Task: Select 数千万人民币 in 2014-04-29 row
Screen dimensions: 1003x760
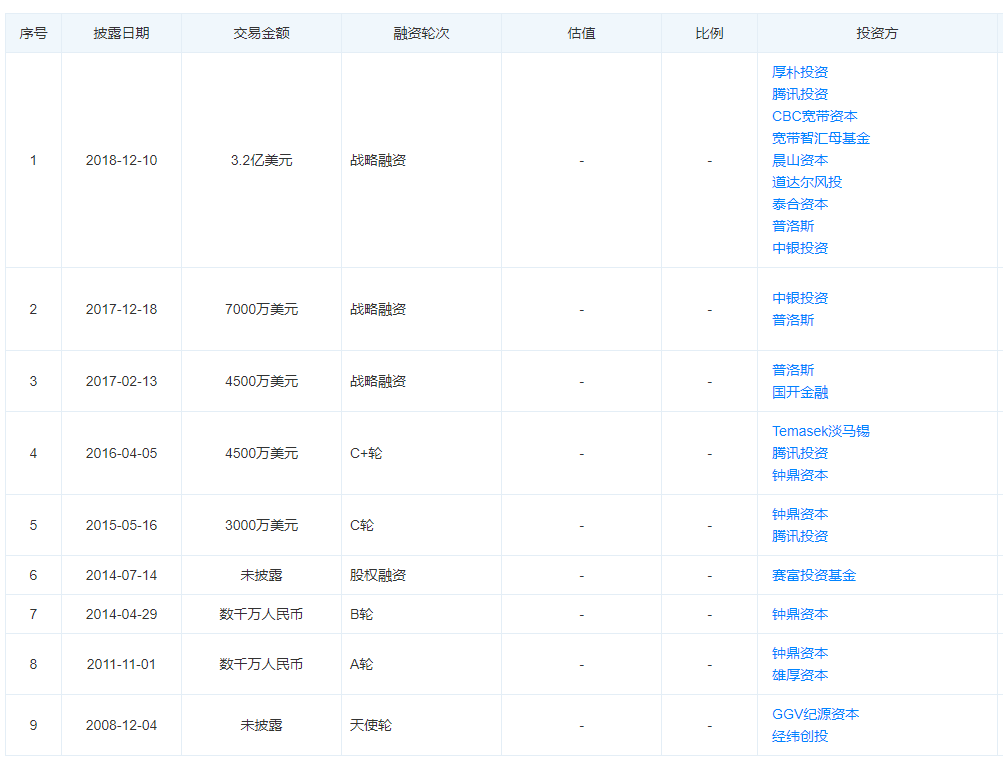Action: [x=262, y=614]
